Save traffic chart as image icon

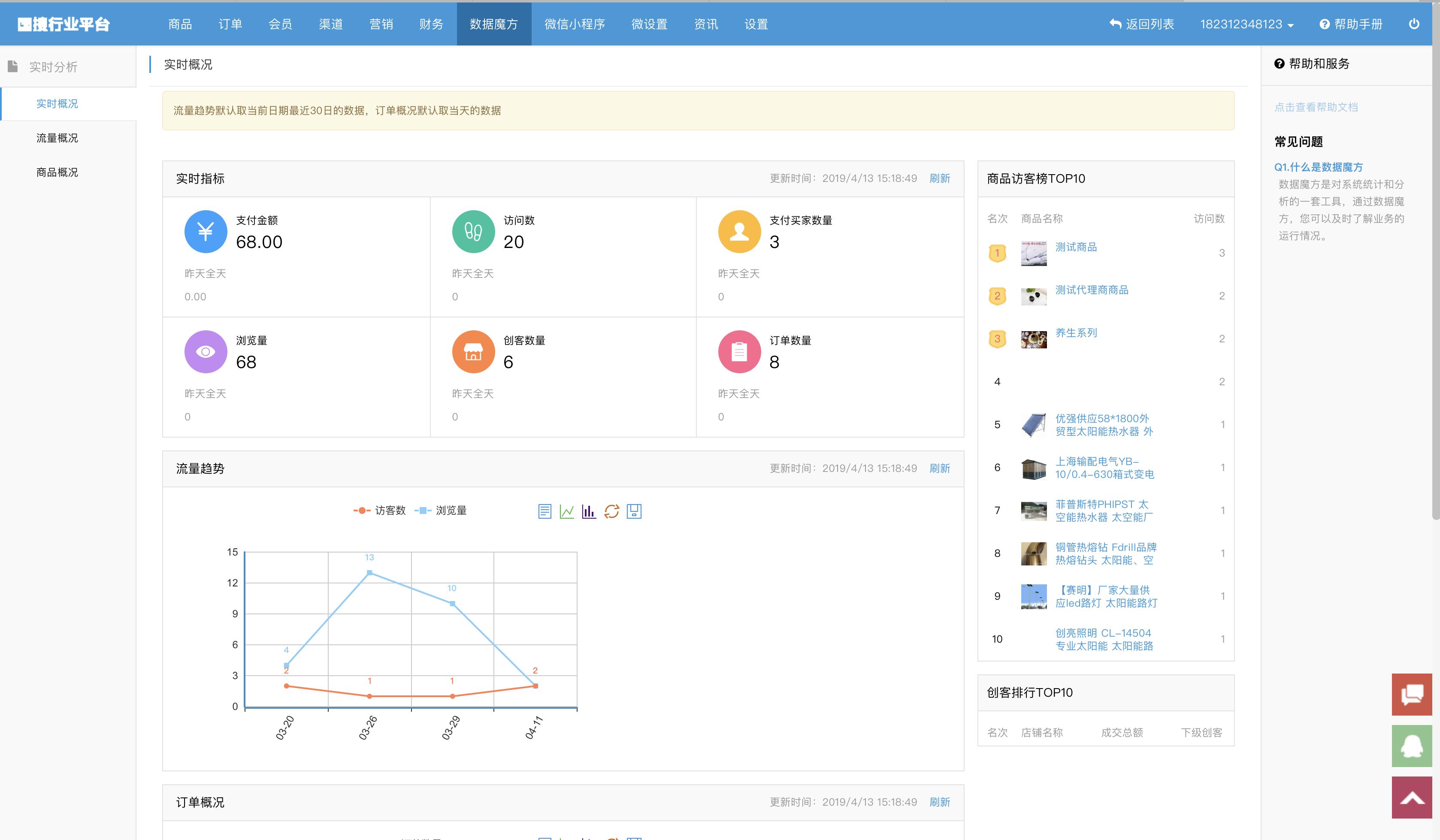point(634,511)
